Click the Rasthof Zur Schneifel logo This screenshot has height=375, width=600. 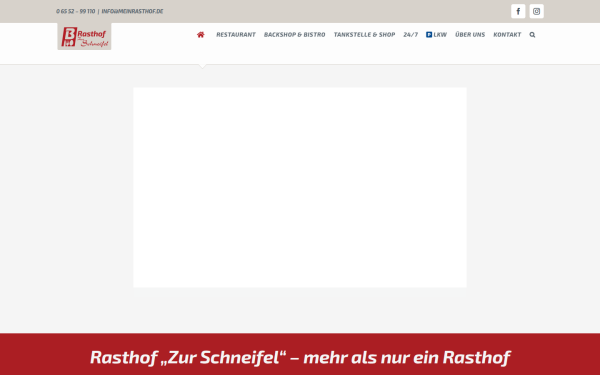[x=84, y=36]
